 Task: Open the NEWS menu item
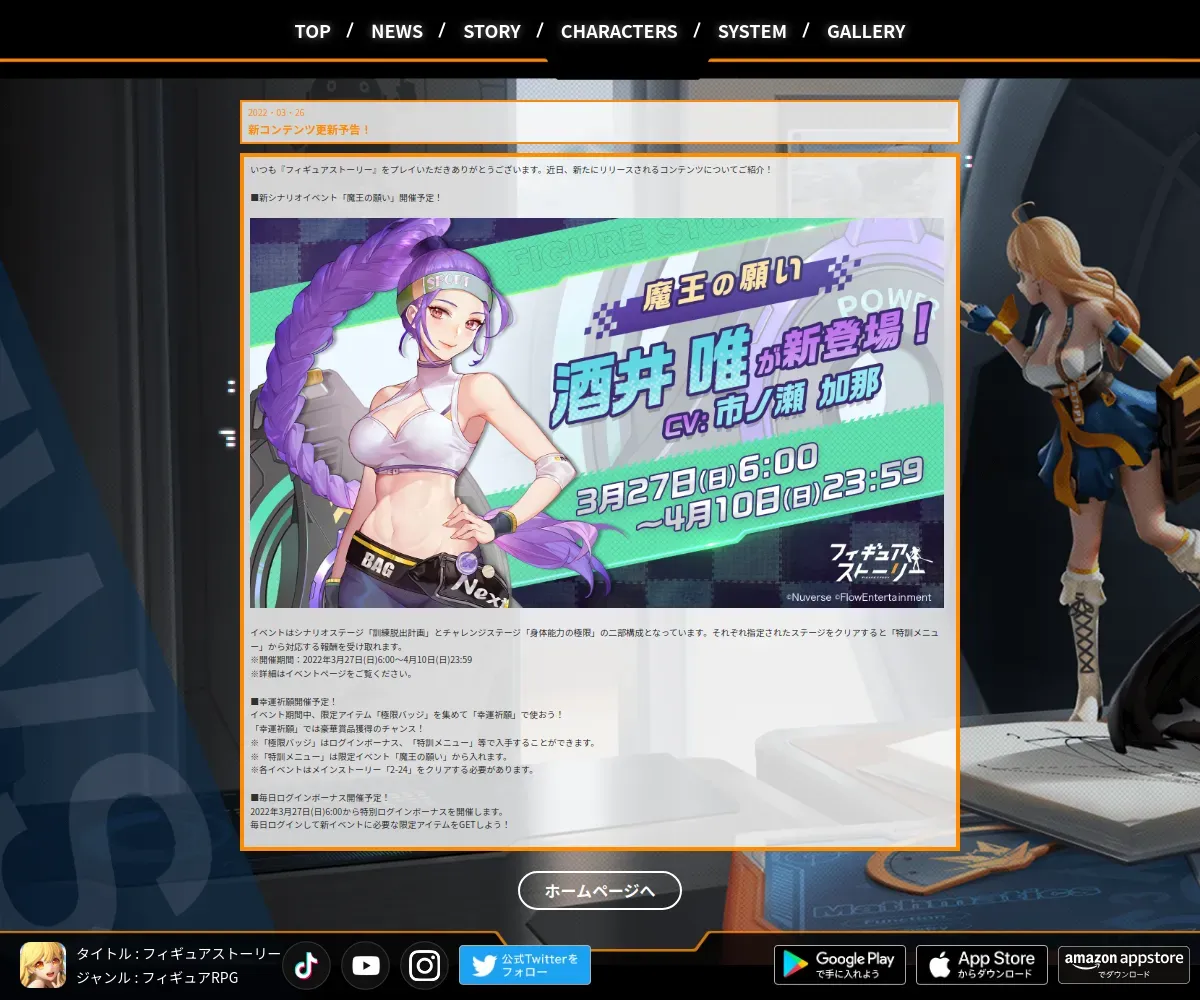(x=397, y=31)
